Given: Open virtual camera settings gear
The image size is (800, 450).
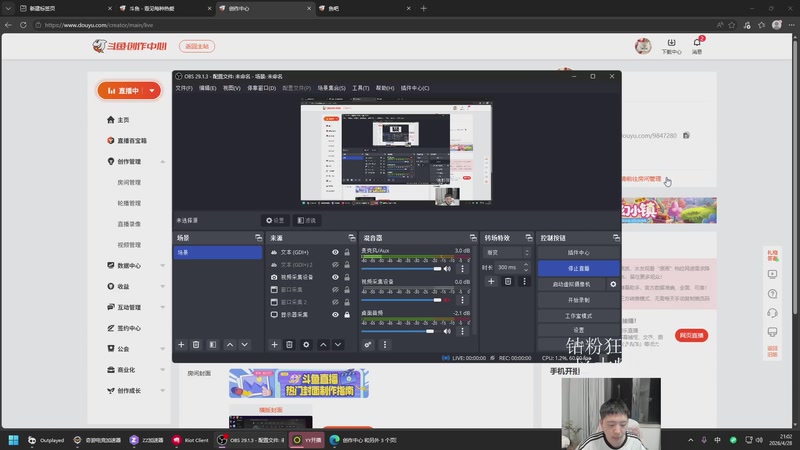Looking at the screenshot, I should pyautogui.click(x=613, y=284).
